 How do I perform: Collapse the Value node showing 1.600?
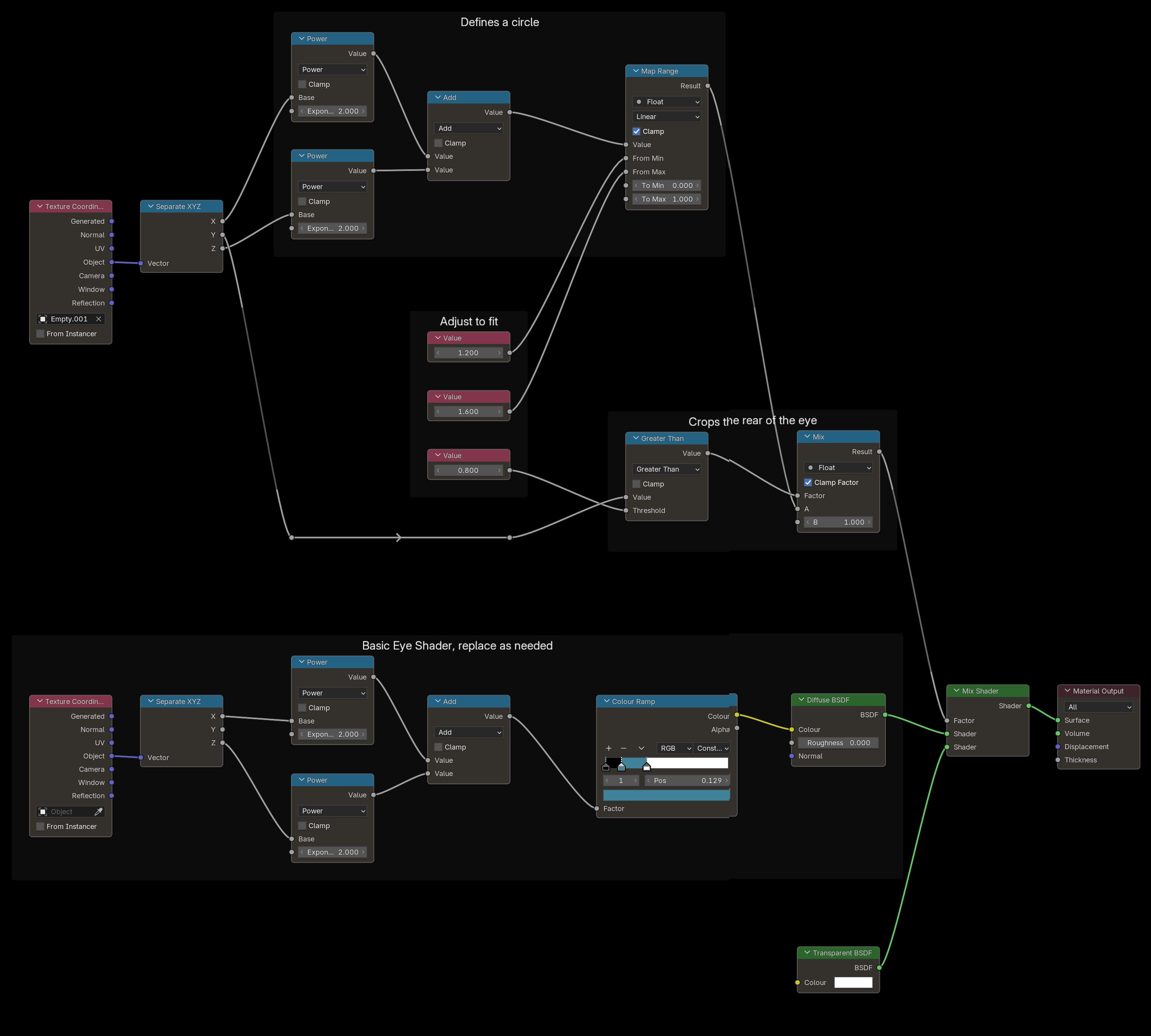(x=438, y=397)
